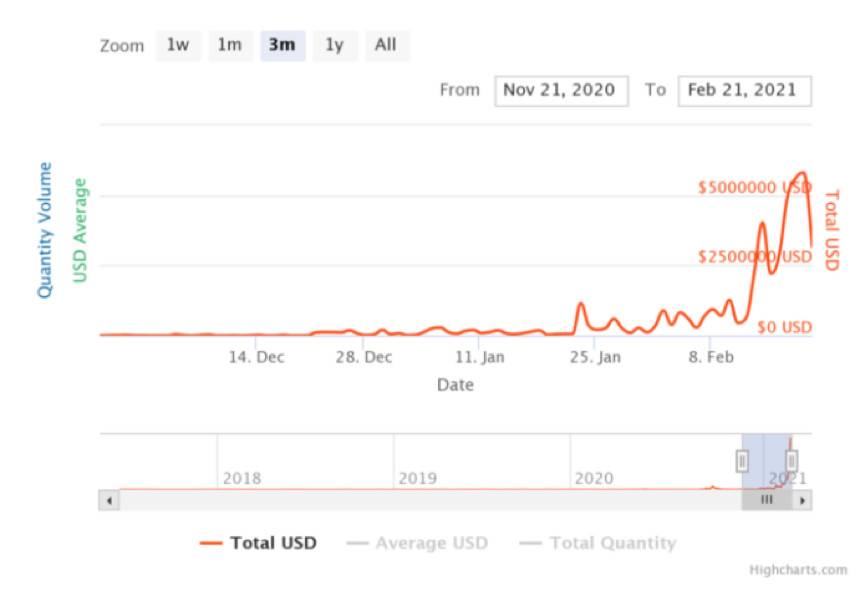This screenshot has width=864, height=589.
Task: Select the 1w zoom range
Action: tap(178, 45)
